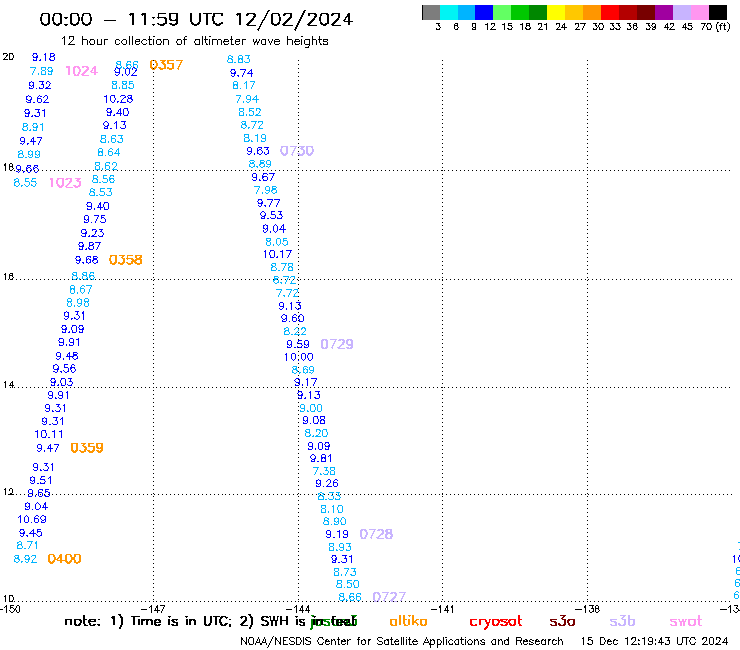Image resolution: width=740 pixels, height=650 pixels.
Task: Click the wave height value 8.50
Action: click(x=347, y=584)
